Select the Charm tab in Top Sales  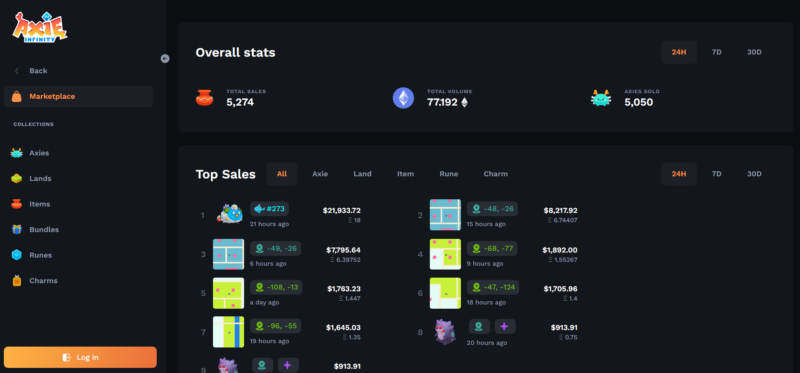pyautogui.click(x=495, y=174)
